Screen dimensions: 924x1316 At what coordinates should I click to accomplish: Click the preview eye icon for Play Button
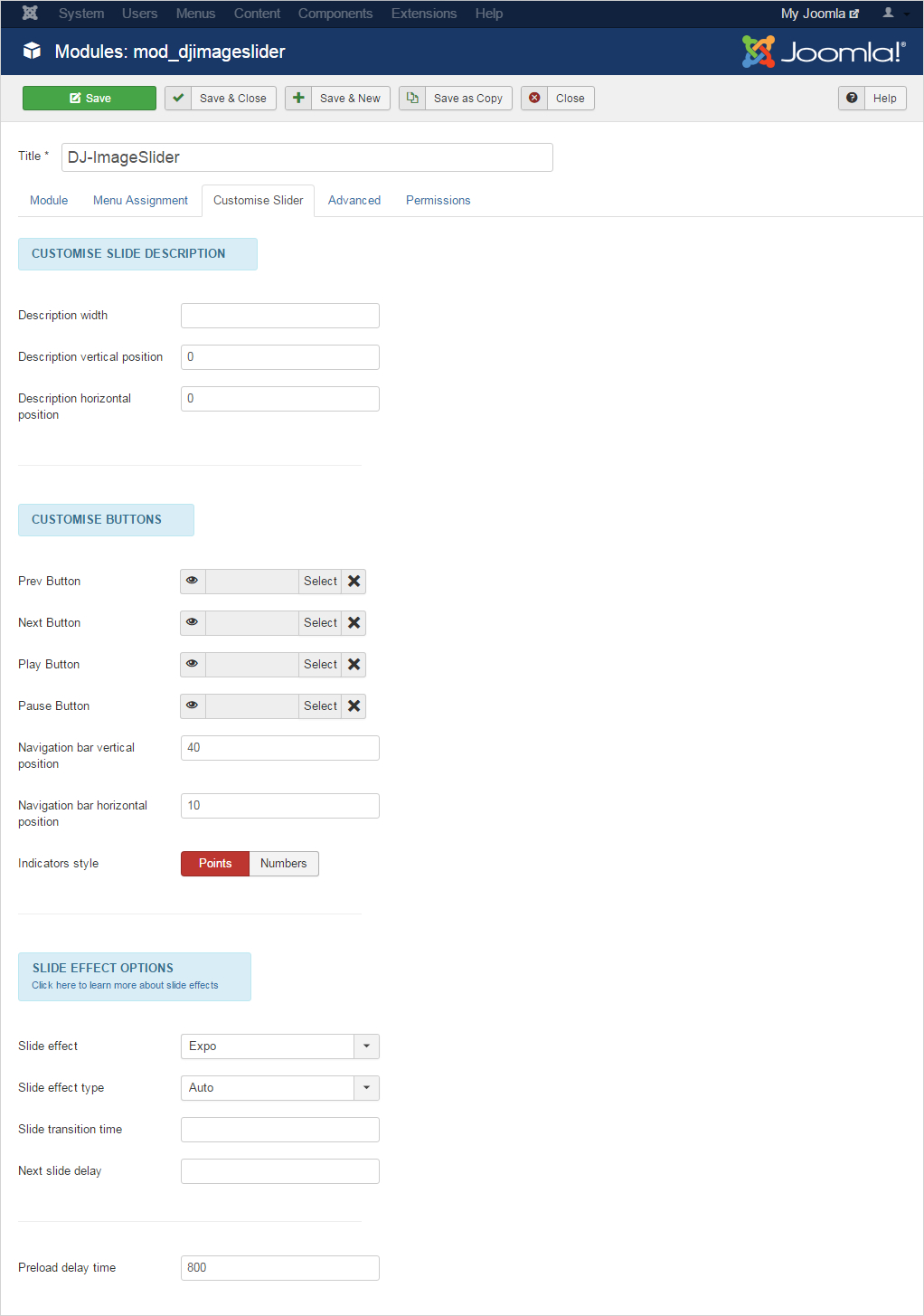click(x=193, y=665)
